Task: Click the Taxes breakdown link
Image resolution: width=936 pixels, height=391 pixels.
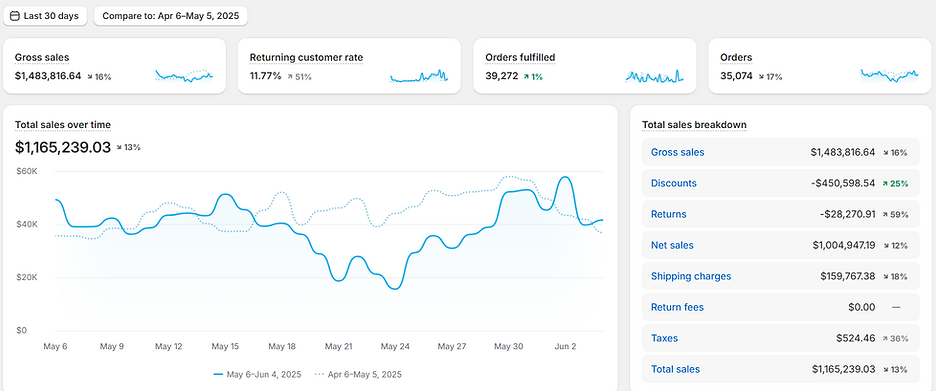Action: pos(664,338)
